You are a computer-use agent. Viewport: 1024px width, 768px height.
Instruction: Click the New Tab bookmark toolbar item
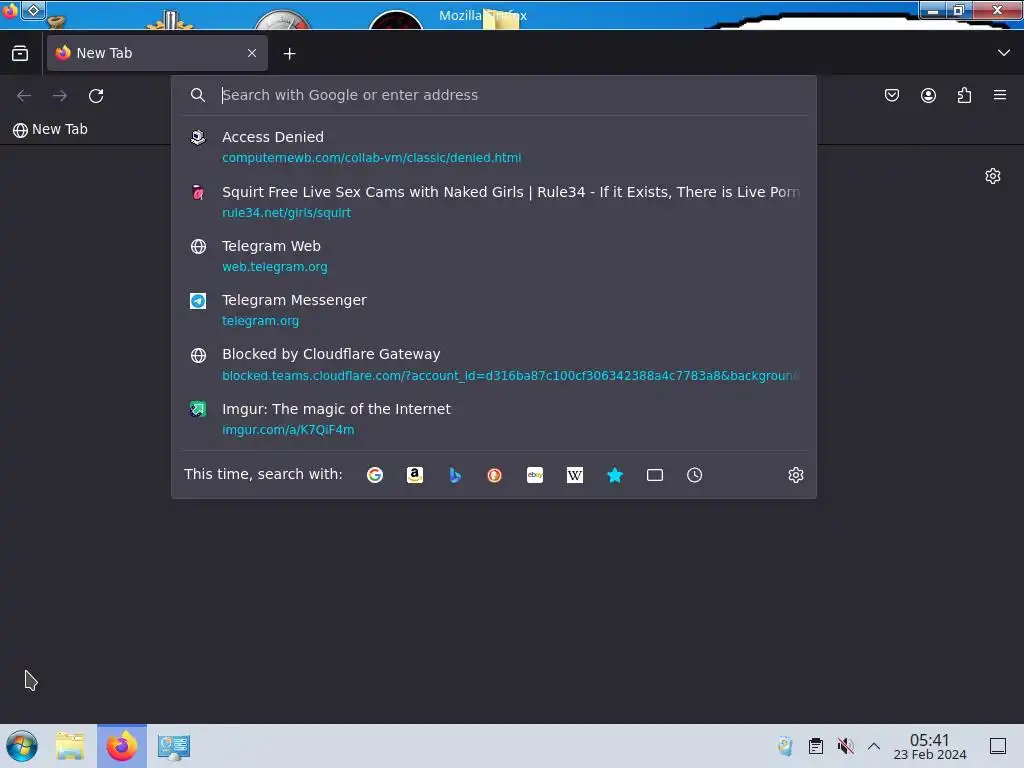[50, 129]
